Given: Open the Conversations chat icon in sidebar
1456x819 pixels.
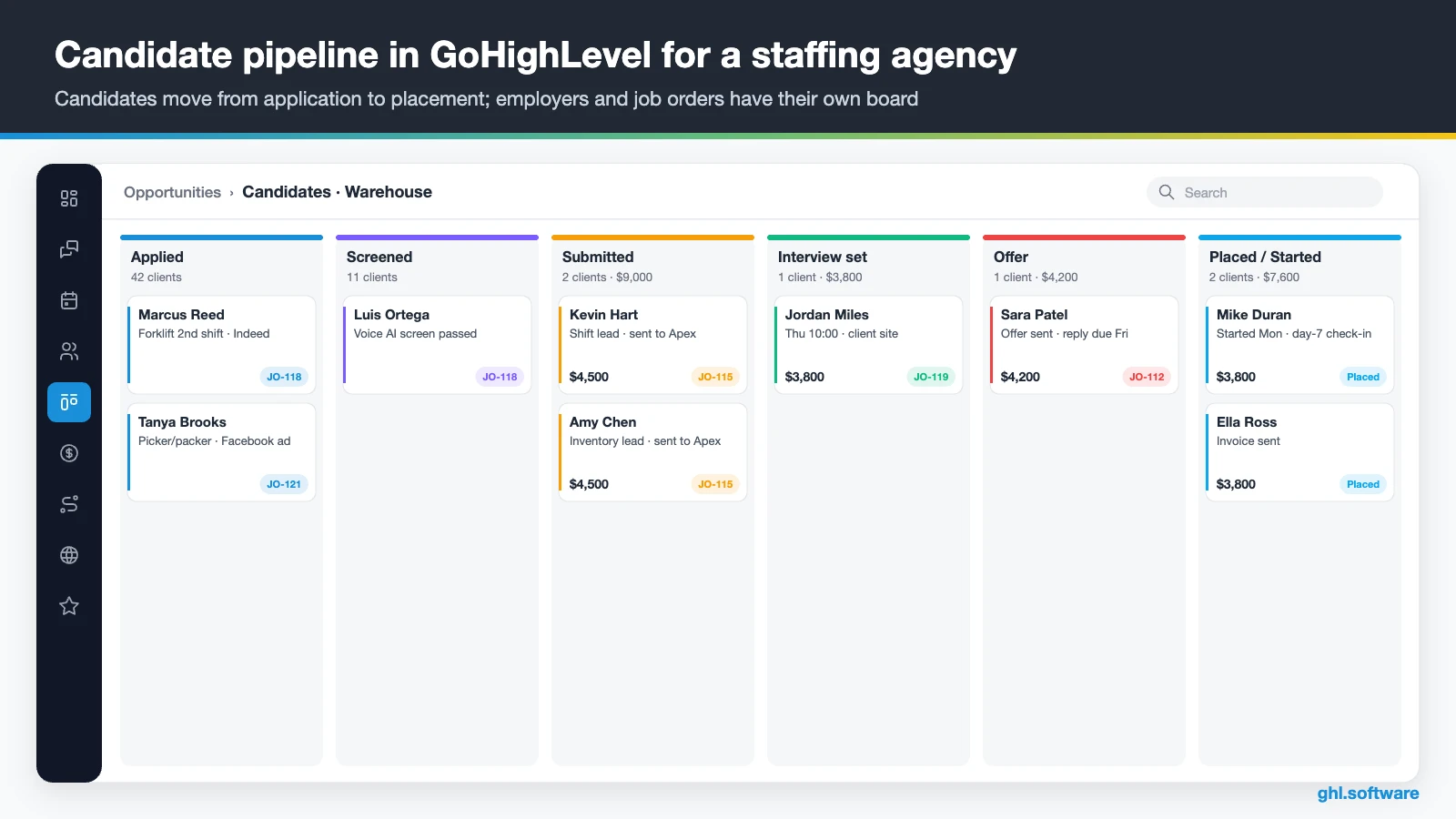Looking at the screenshot, I should [69, 249].
